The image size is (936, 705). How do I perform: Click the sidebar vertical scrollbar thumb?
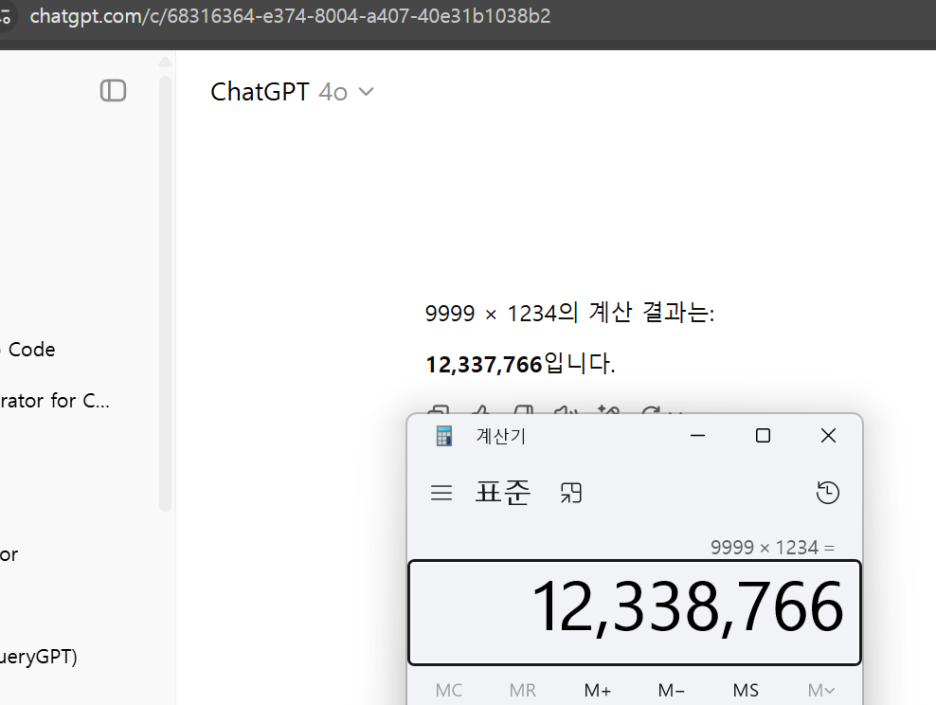165,293
